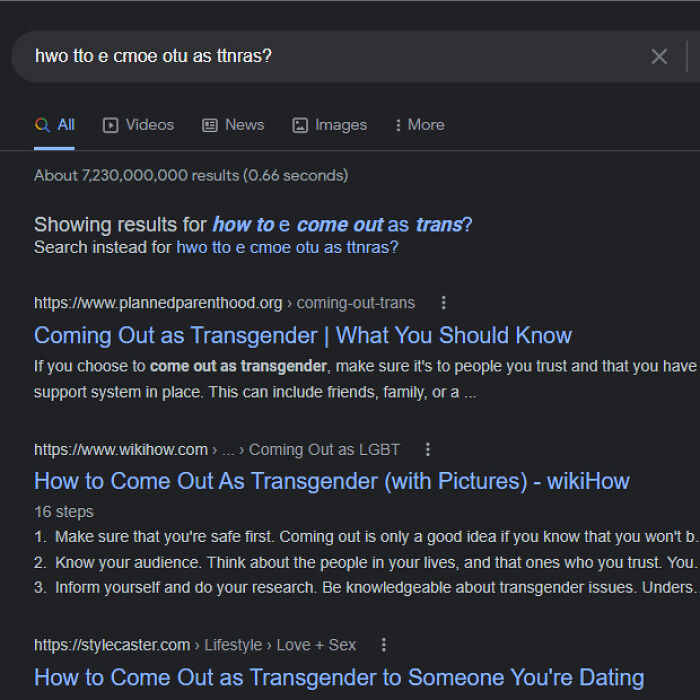Click the corrected 'how to come out as trans' suggestion

(x=337, y=225)
